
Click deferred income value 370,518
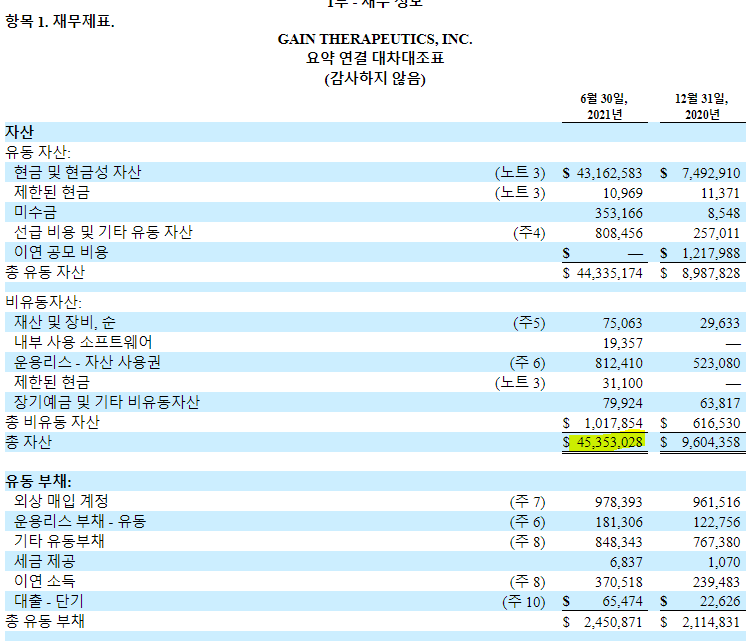click(619, 583)
